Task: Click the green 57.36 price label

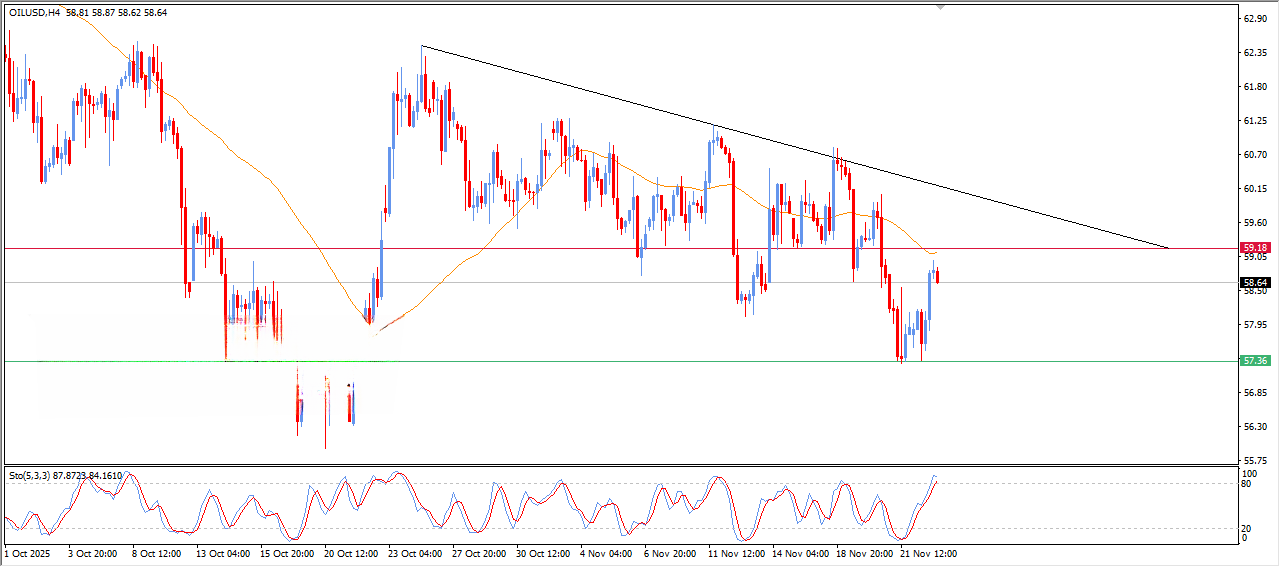Action: (1254, 361)
